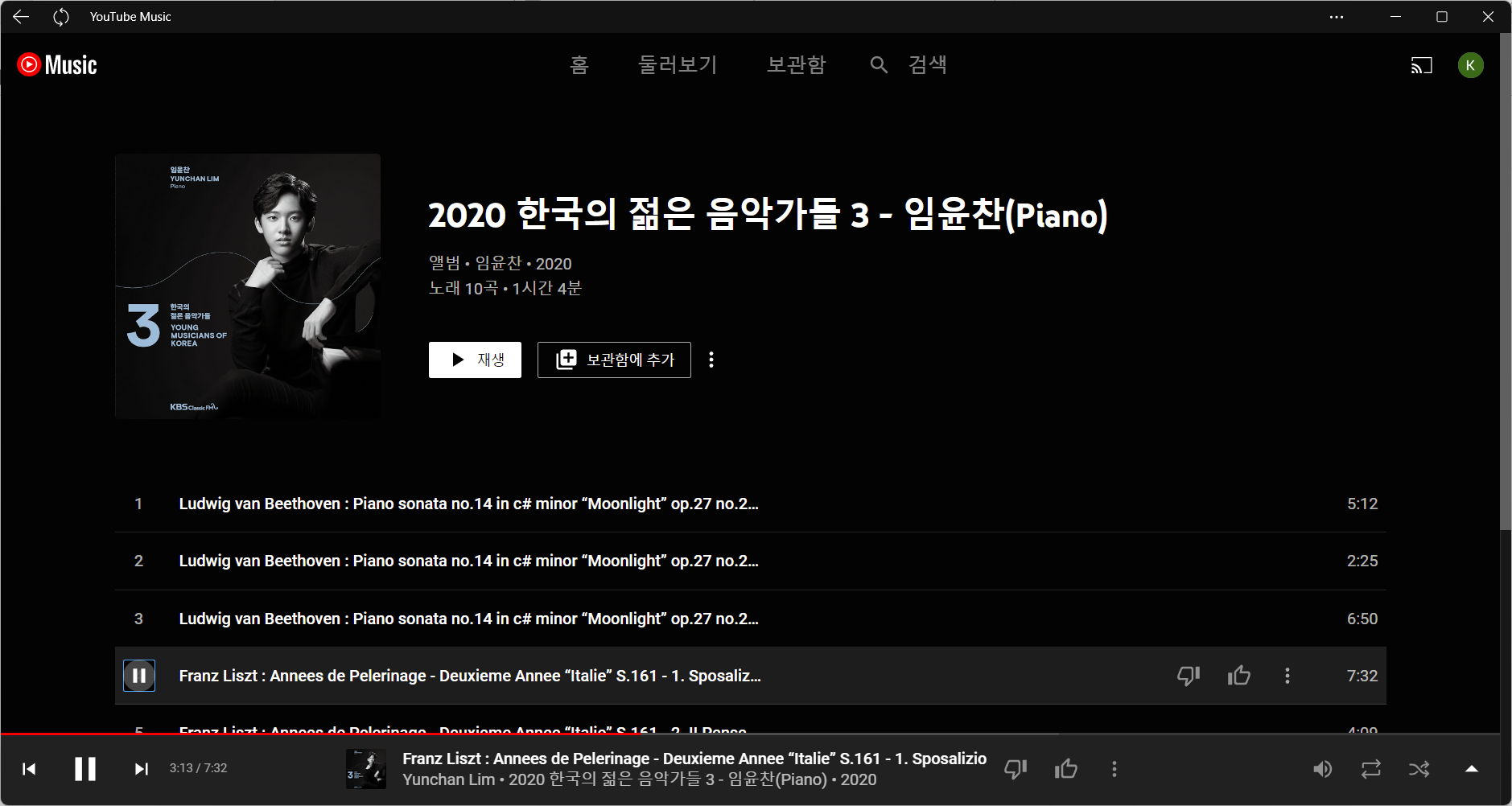
Task: Pause playback in the player bar
Action: (x=85, y=769)
